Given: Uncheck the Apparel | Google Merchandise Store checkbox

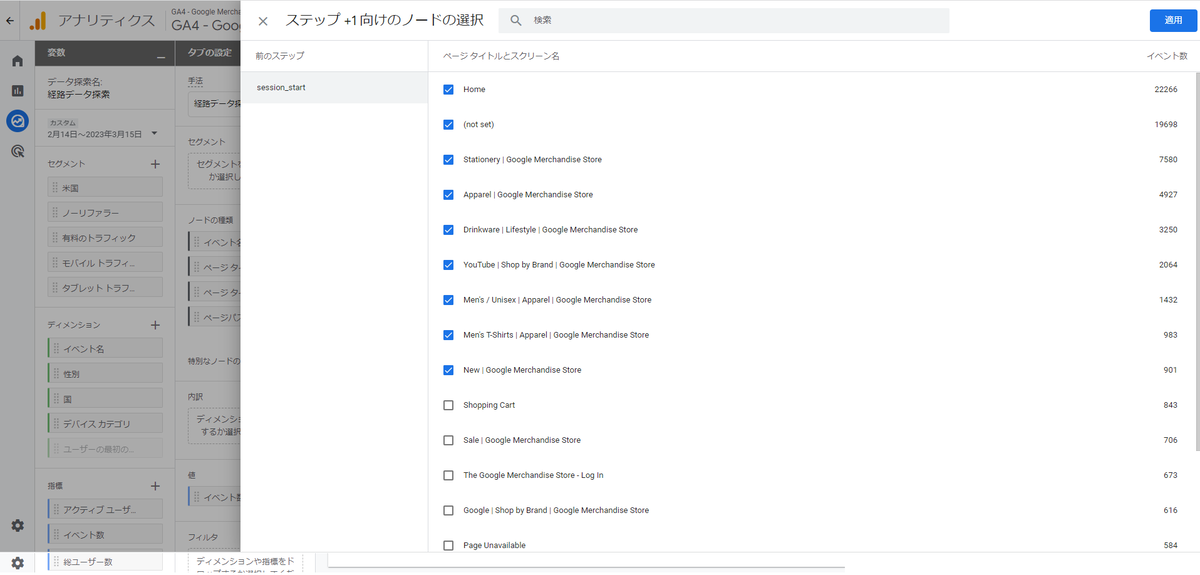Looking at the screenshot, I should pyautogui.click(x=448, y=195).
